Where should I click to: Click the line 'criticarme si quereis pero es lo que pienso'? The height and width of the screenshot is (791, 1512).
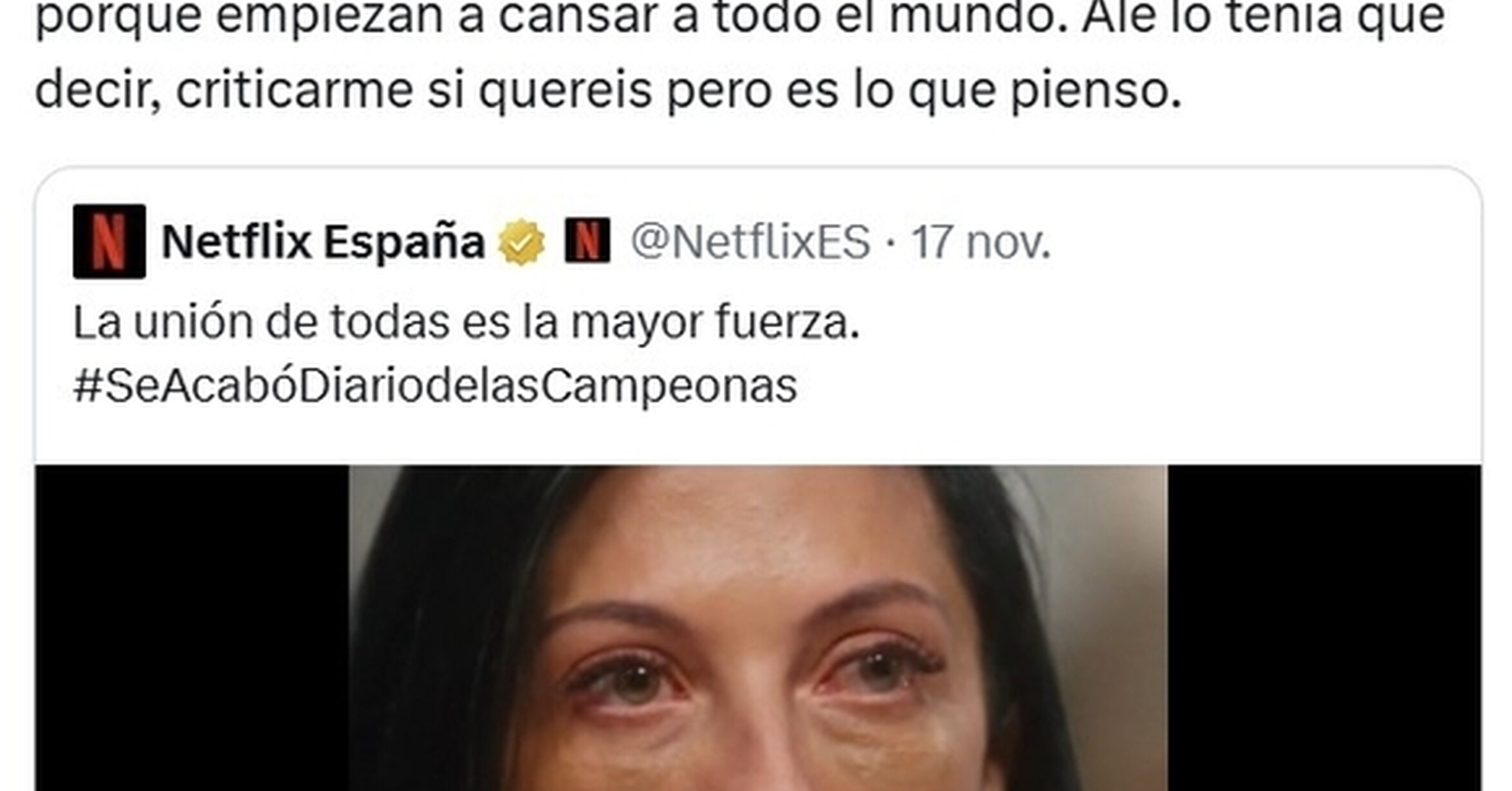click(x=679, y=90)
